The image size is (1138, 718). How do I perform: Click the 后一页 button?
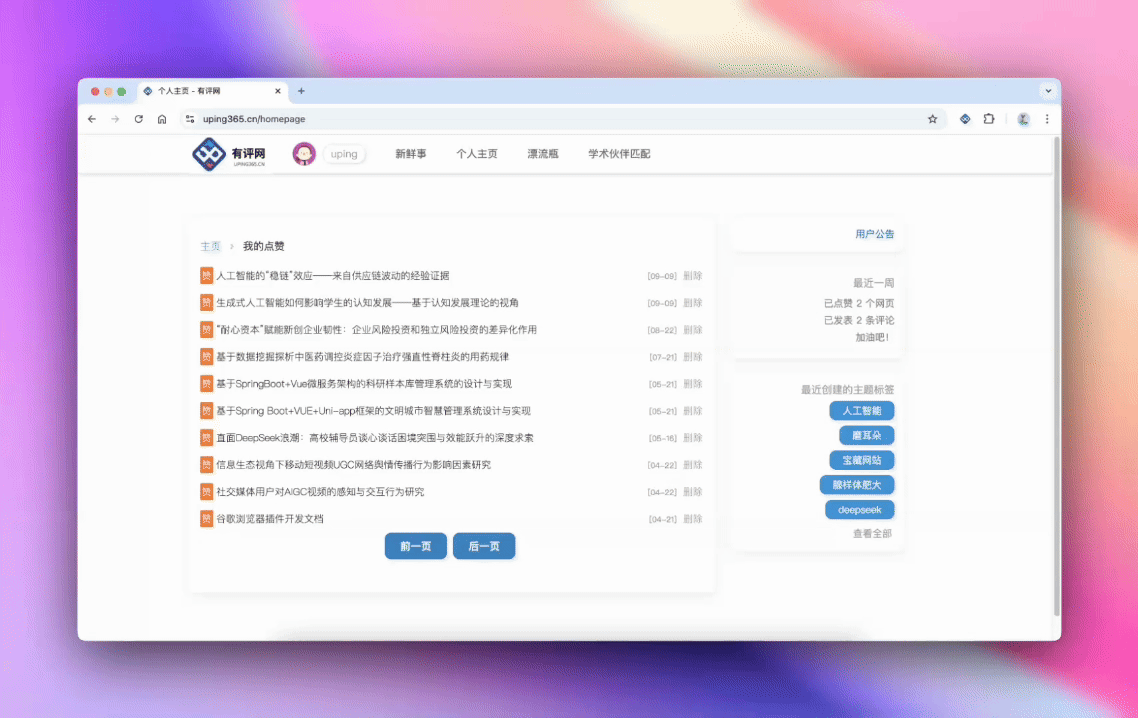(484, 546)
